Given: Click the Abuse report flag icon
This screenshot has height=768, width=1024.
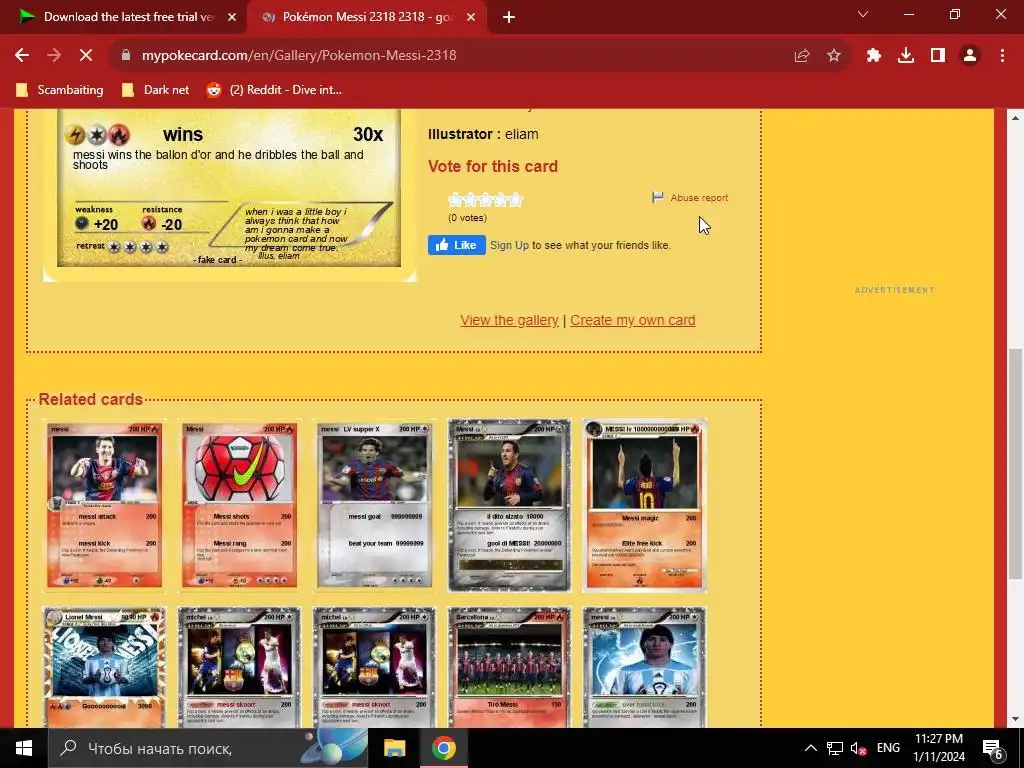Looking at the screenshot, I should coord(658,197).
